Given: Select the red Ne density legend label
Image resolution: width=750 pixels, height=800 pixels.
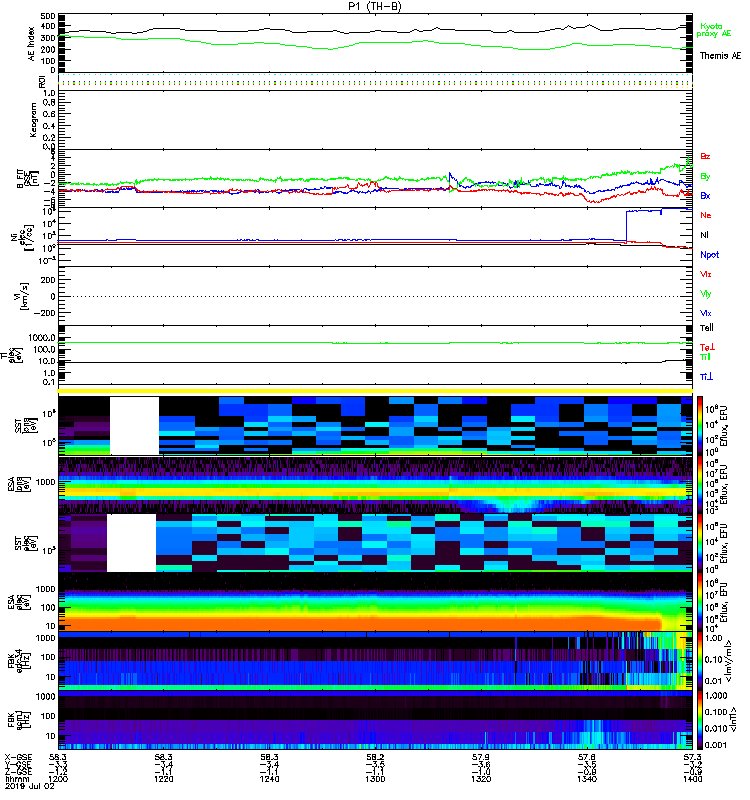Looking at the screenshot, I should [x=706, y=215].
